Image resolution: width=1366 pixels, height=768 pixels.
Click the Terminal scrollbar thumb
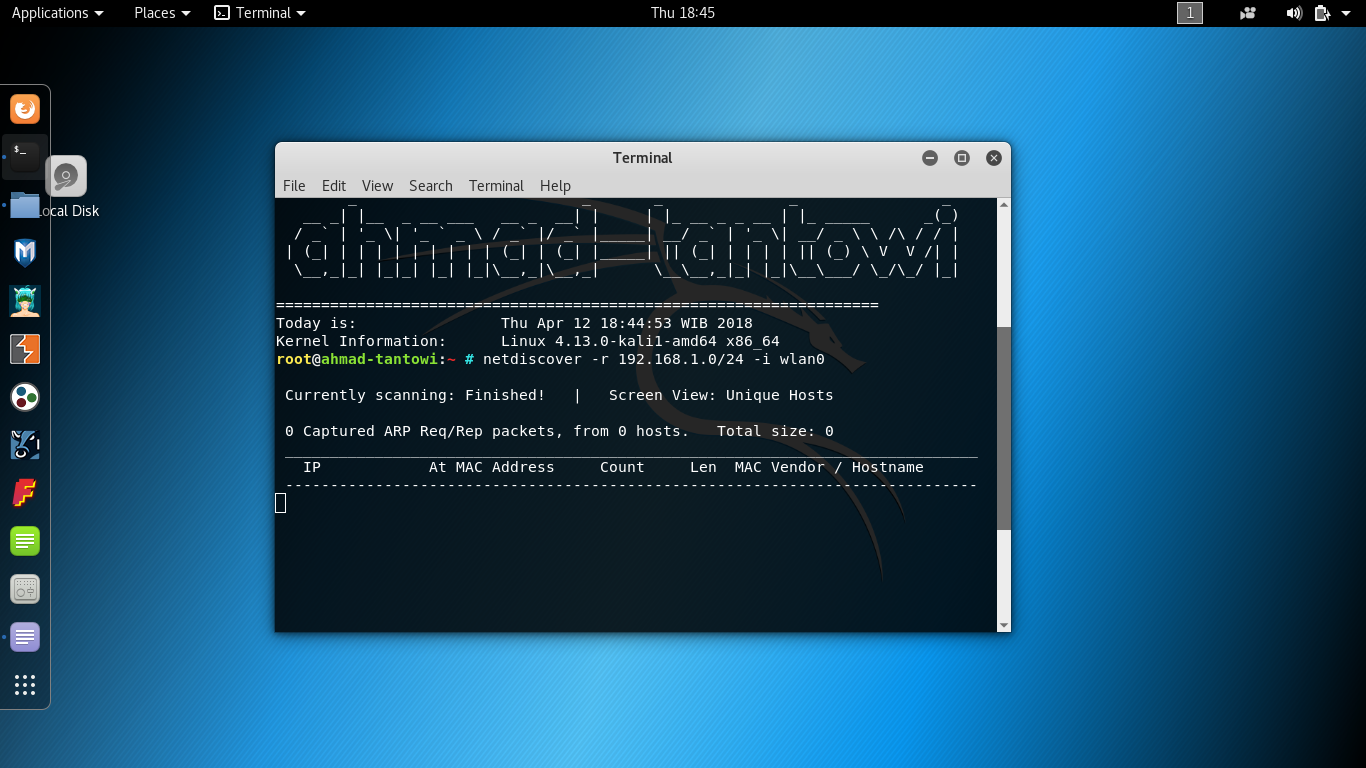(x=1004, y=427)
